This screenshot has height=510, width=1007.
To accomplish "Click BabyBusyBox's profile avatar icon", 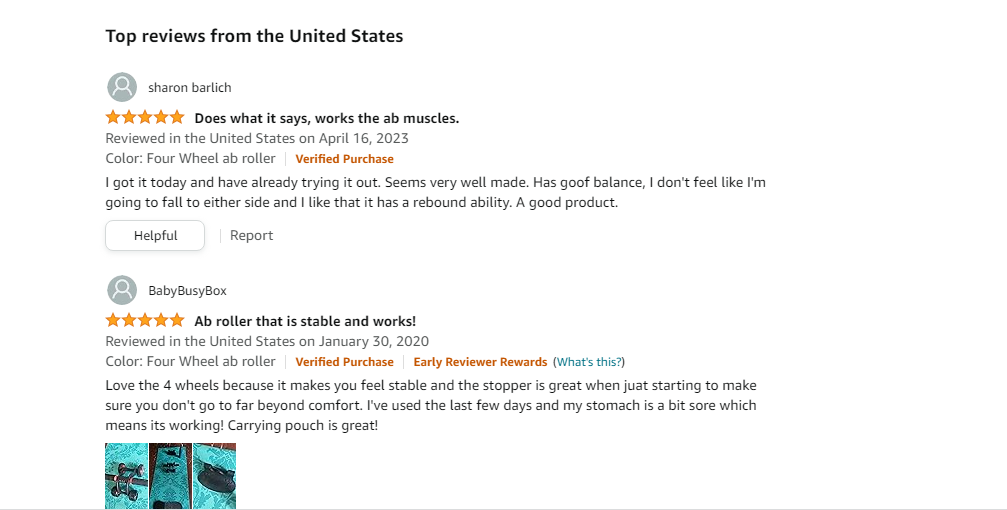I will point(122,290).
